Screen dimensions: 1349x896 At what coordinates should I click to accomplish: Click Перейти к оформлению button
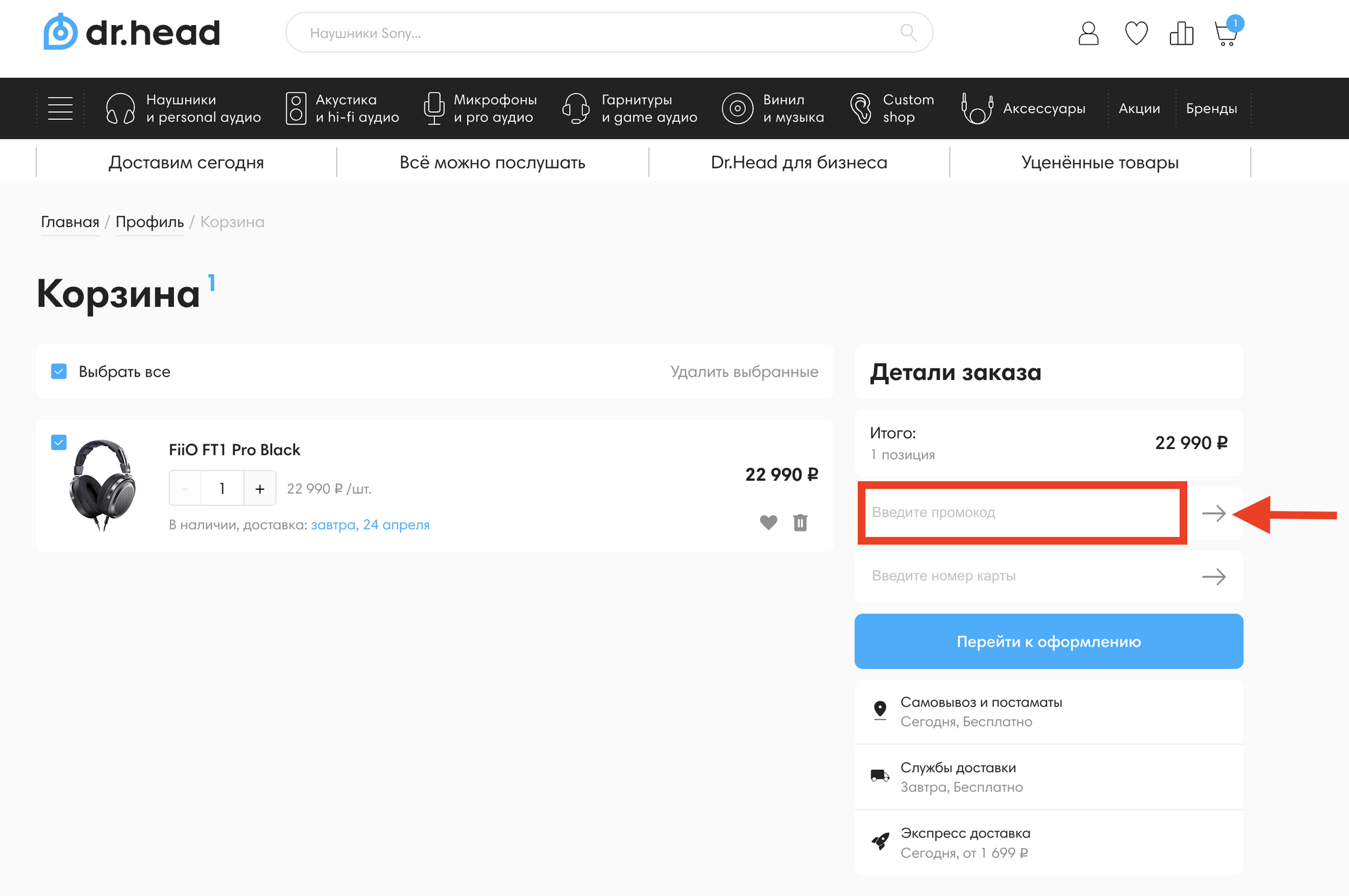click(x=1049, y=641)
